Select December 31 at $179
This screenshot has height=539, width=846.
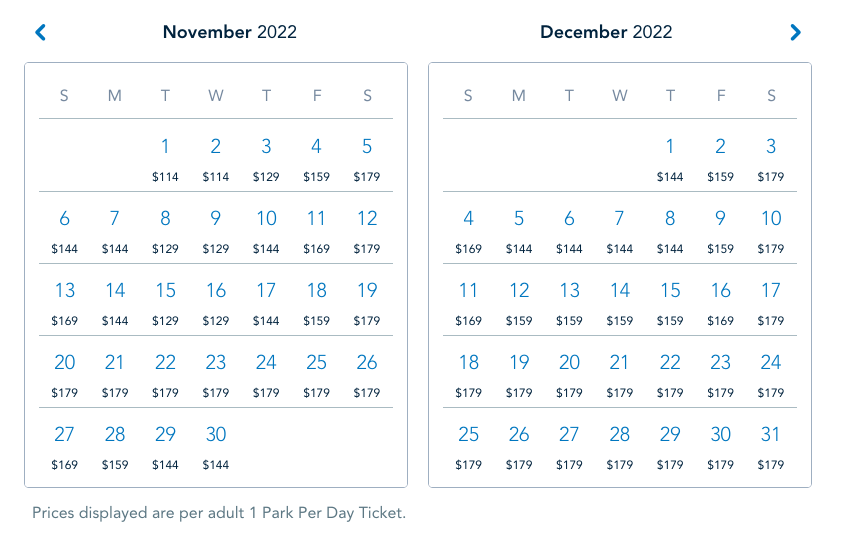[771, 445]
